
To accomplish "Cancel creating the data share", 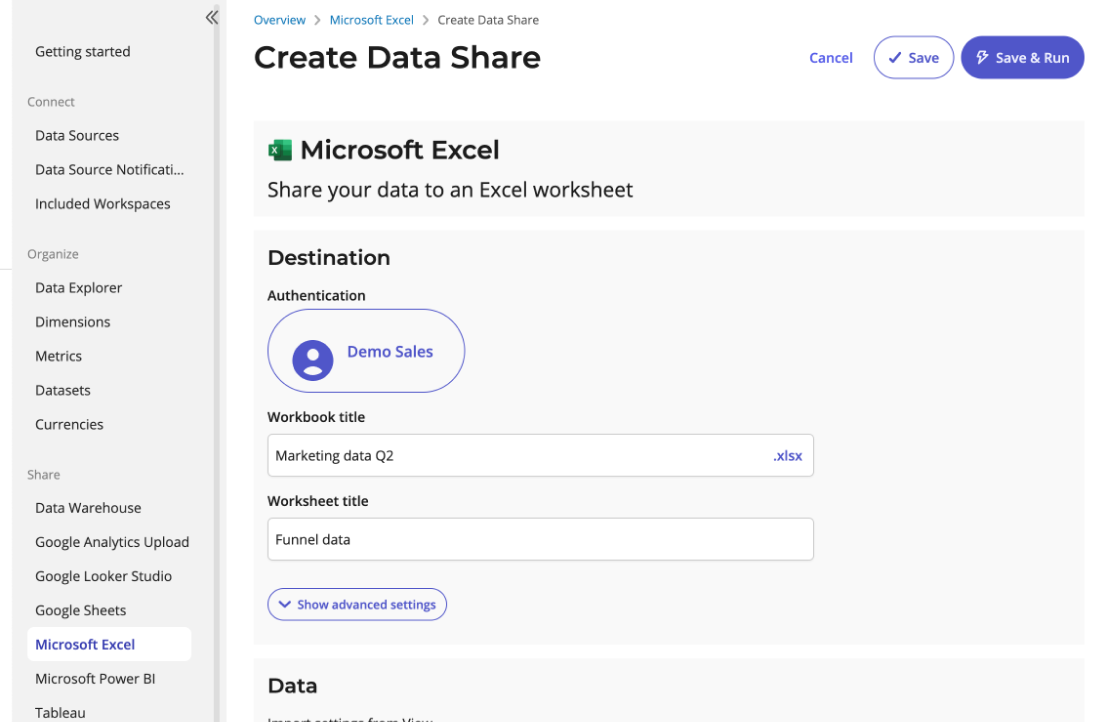I will point(831,58).
